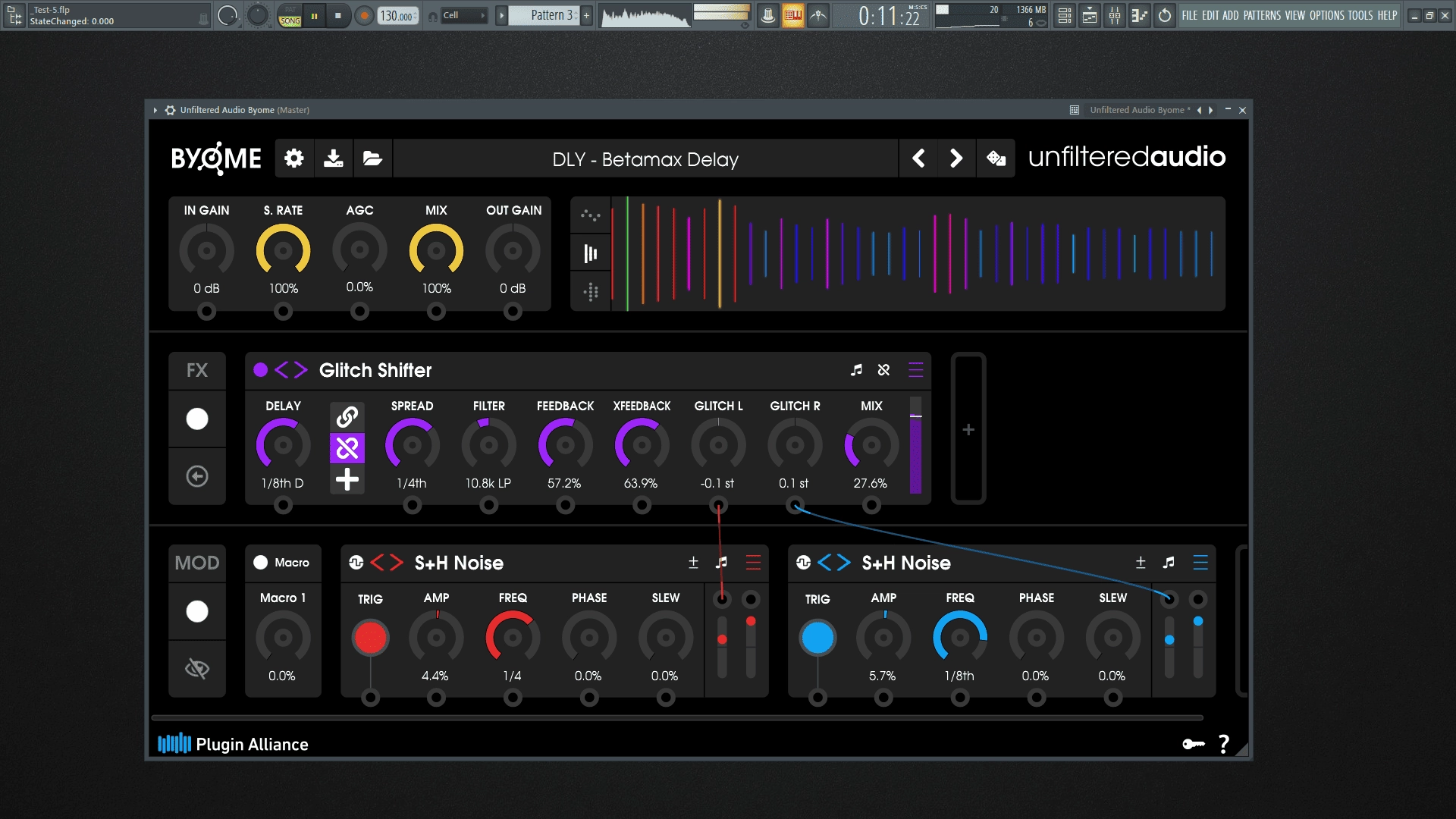Click the red TRIG button

coord(370,638)
